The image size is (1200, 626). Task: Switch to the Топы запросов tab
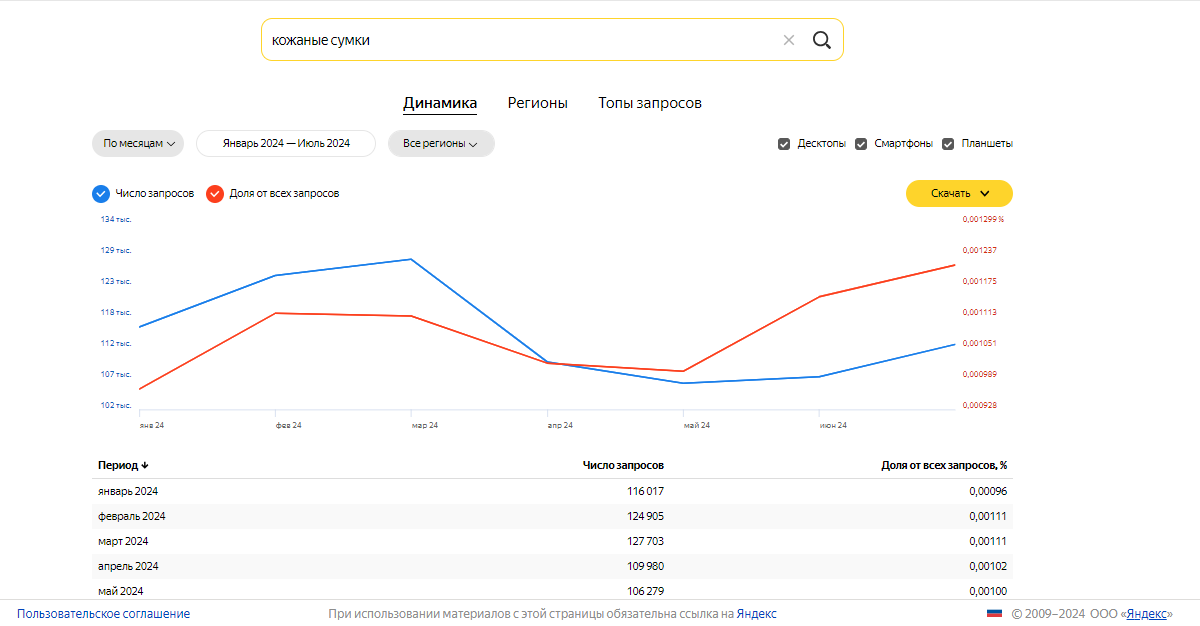(x=650, y=103)
